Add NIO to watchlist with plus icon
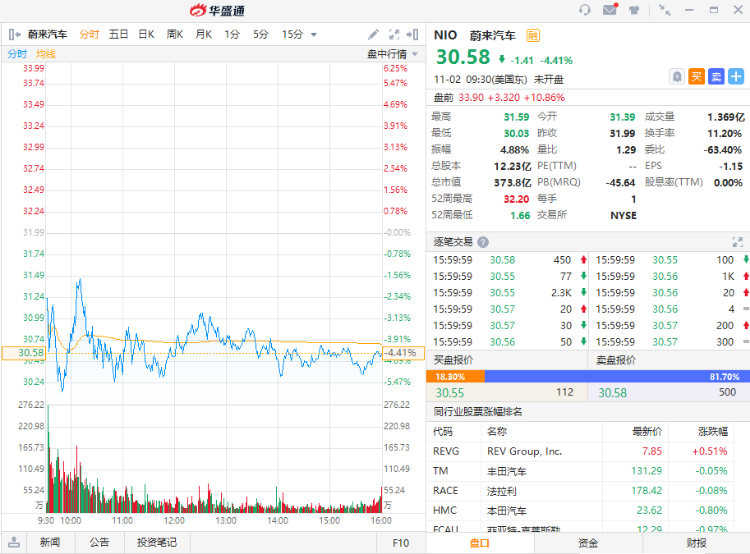This screenshot has height=554, width=750. (x=736, y=77)
